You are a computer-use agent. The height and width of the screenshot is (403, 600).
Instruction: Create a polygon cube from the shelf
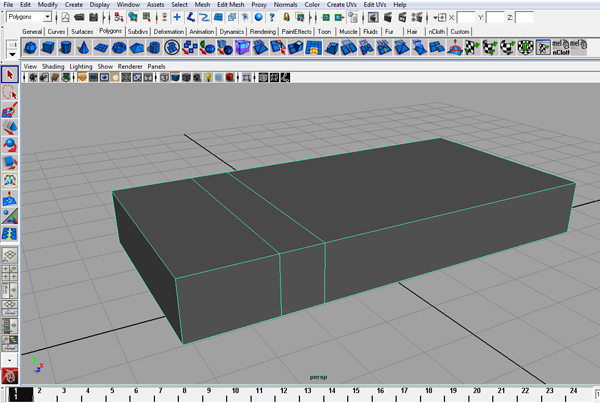pos(48,48)
